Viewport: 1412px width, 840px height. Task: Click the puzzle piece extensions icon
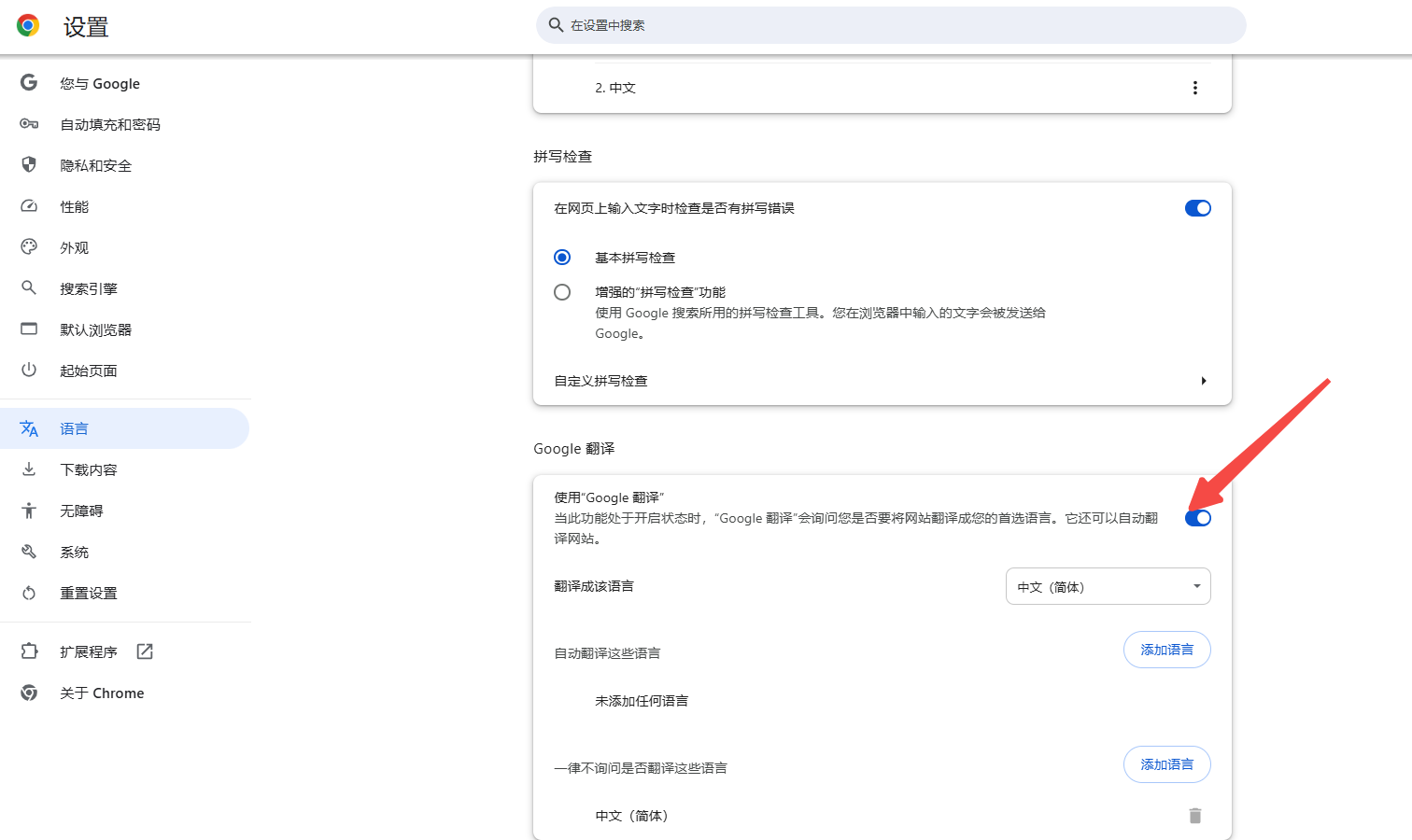(29, 651)
